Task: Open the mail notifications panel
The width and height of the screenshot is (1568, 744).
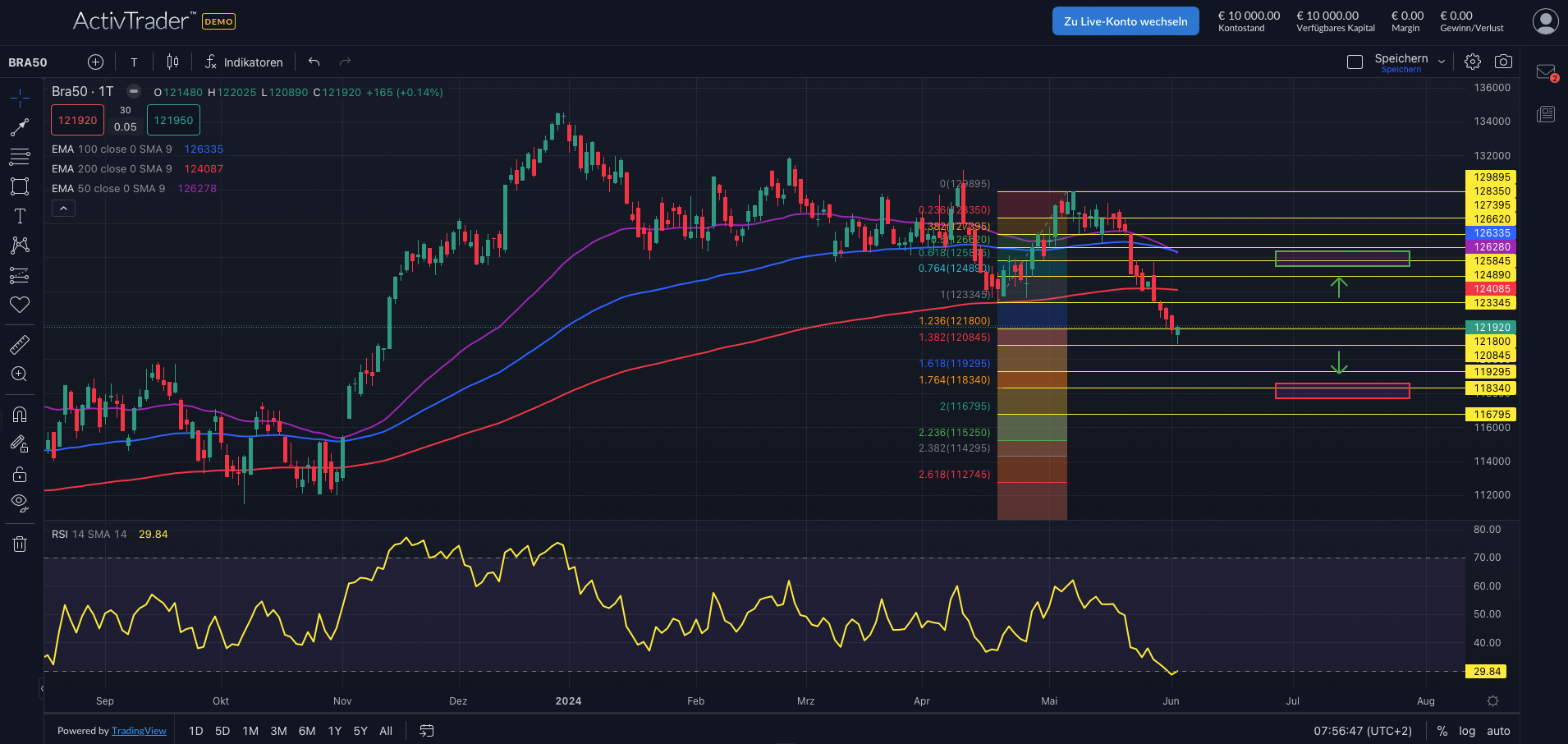Action: click(1546, 71)
